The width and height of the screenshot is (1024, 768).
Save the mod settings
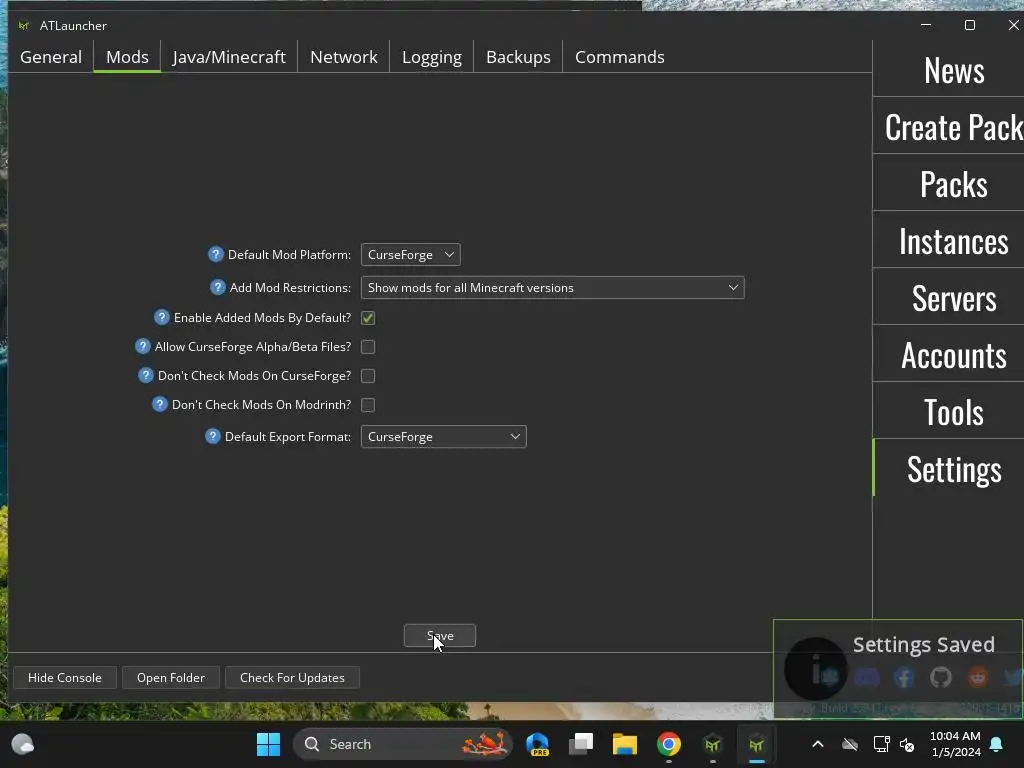pos(440,635)
